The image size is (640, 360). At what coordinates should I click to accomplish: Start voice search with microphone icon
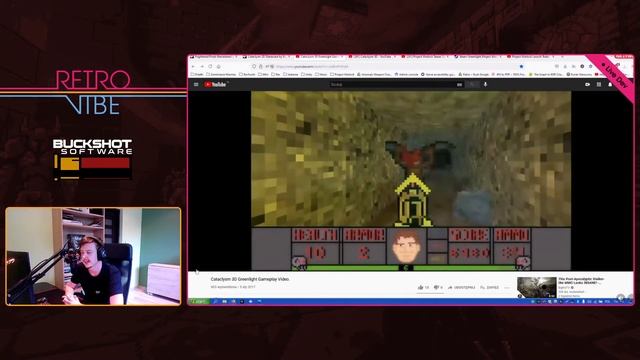[485, 84]
